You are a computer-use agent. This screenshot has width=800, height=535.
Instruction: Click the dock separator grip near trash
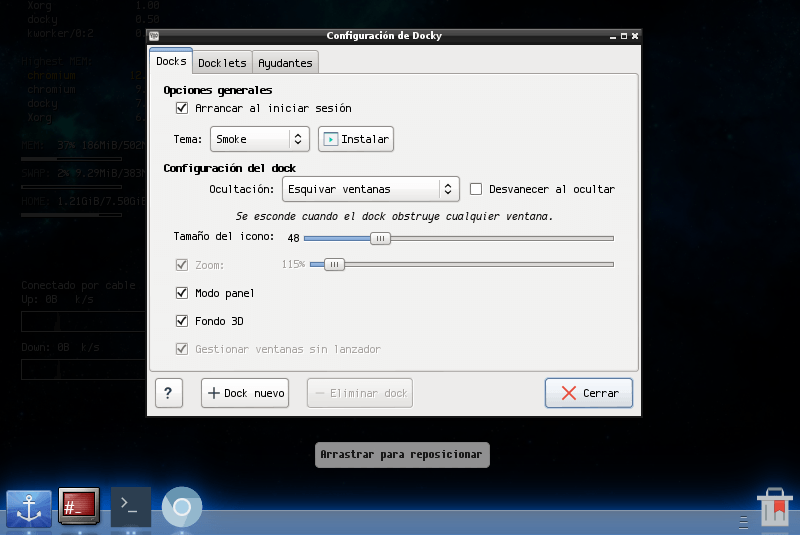(743, 522)
